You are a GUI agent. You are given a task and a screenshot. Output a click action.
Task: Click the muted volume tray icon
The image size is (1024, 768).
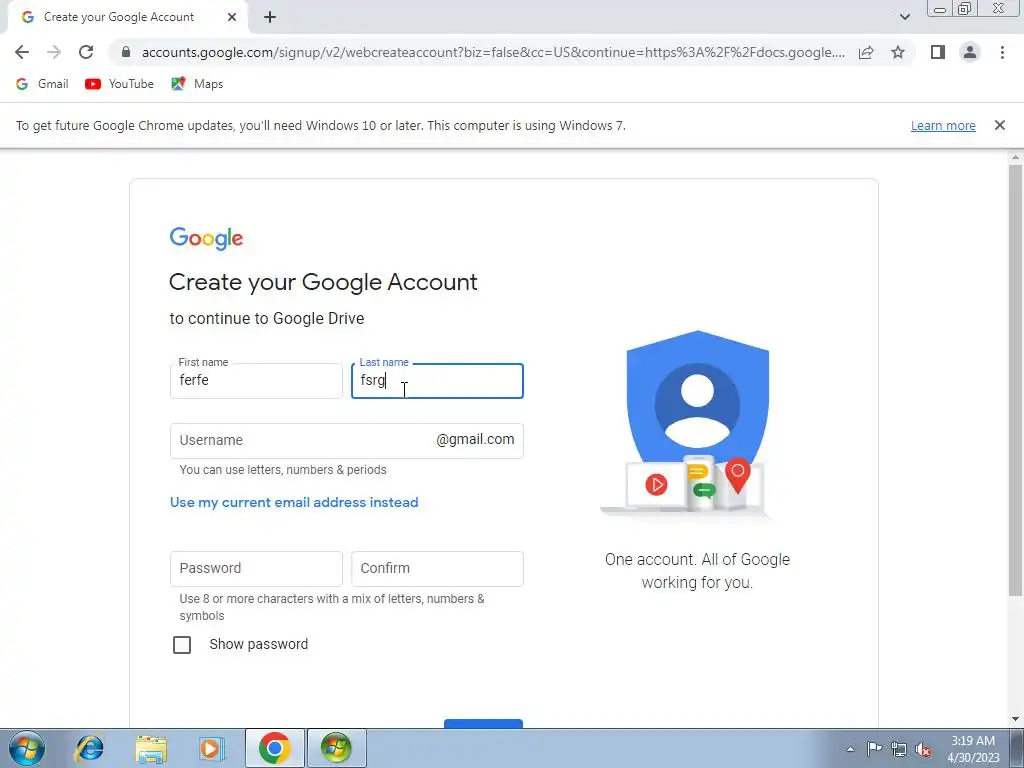pos(923,749)
